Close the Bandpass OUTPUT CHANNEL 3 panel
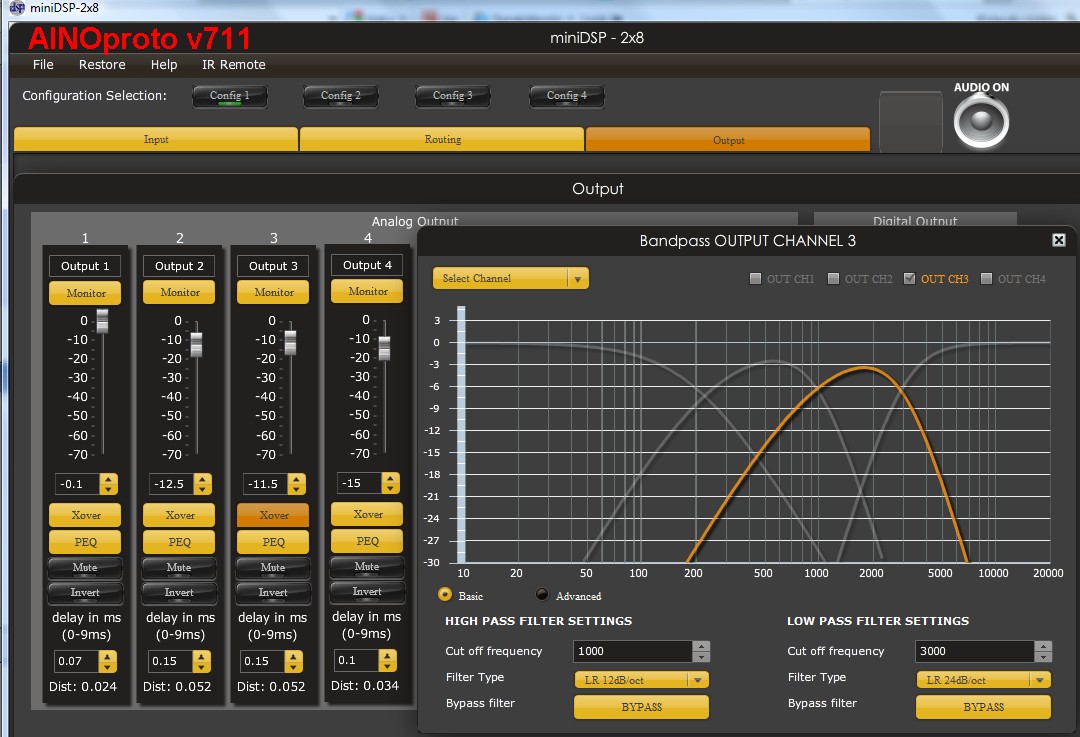1080x737 pixels. [1059, 240]
